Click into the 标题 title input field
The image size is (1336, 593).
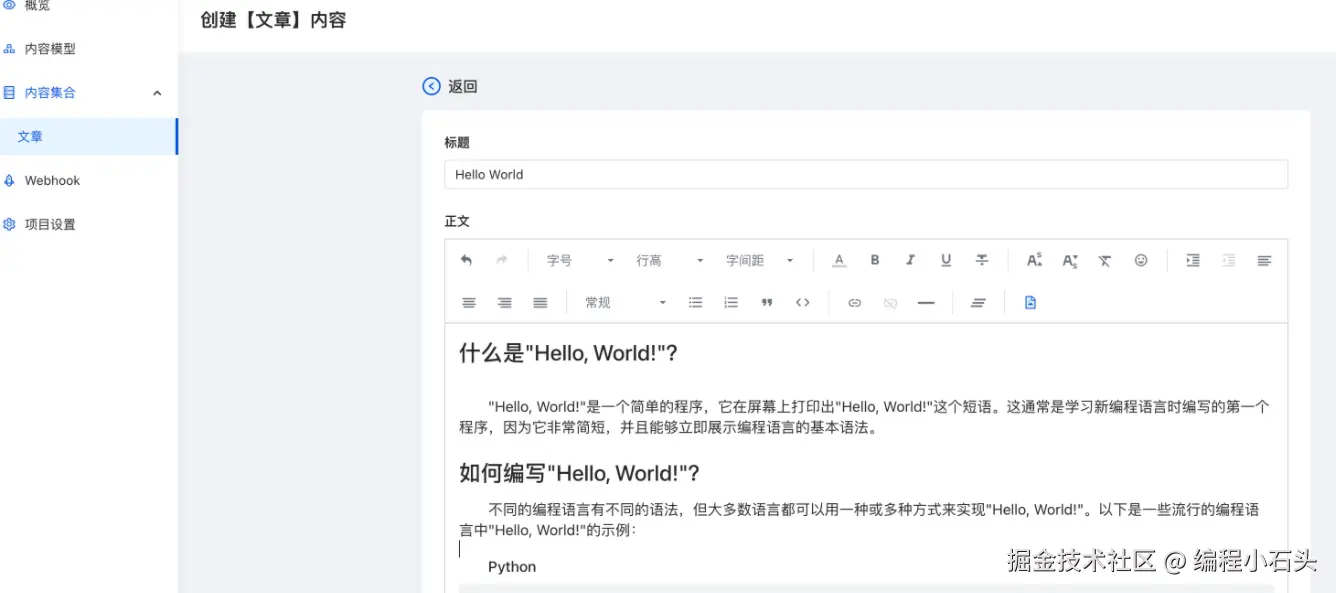(x=866, y=174)
